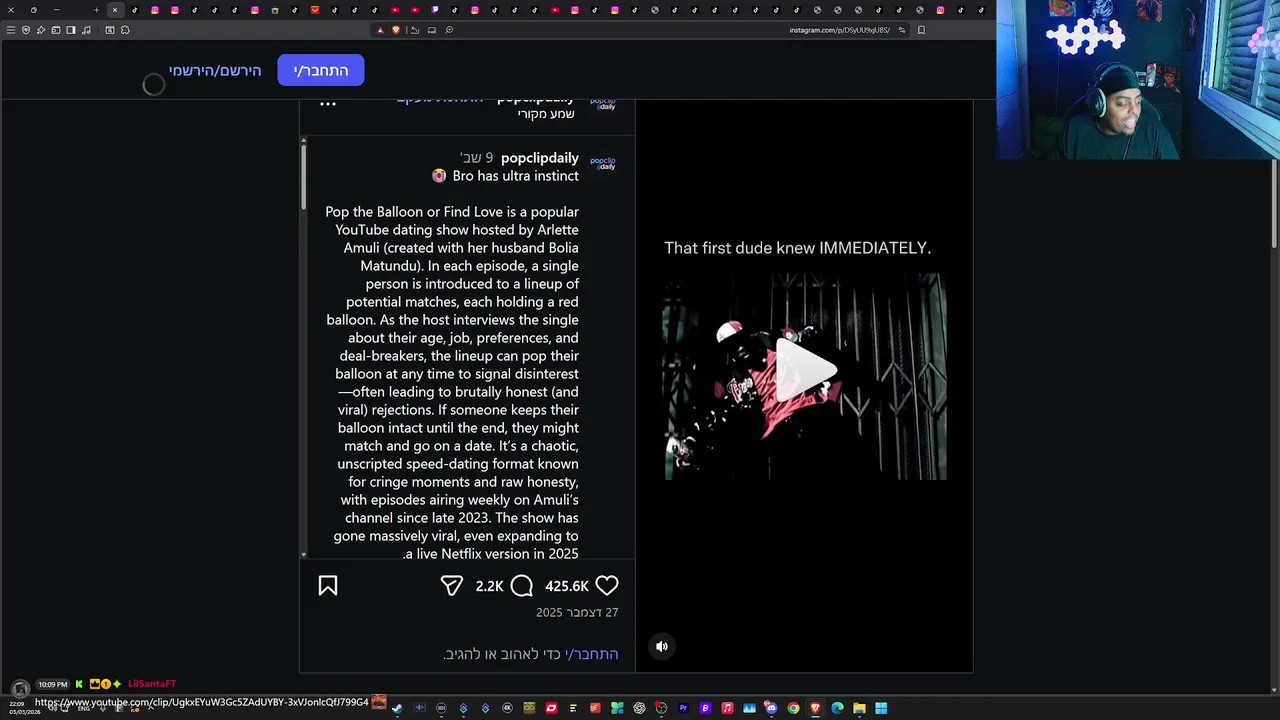Toggle the browser sidebar panel icon
The image size is (1280, 720).
71,30
